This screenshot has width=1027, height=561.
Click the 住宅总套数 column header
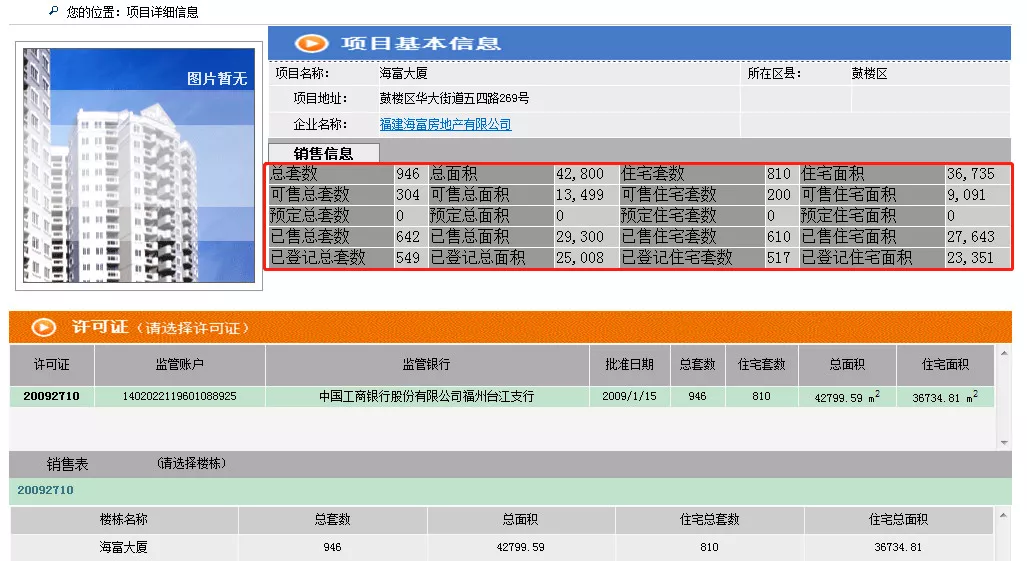pyautogui.click(x=709, y=520)
